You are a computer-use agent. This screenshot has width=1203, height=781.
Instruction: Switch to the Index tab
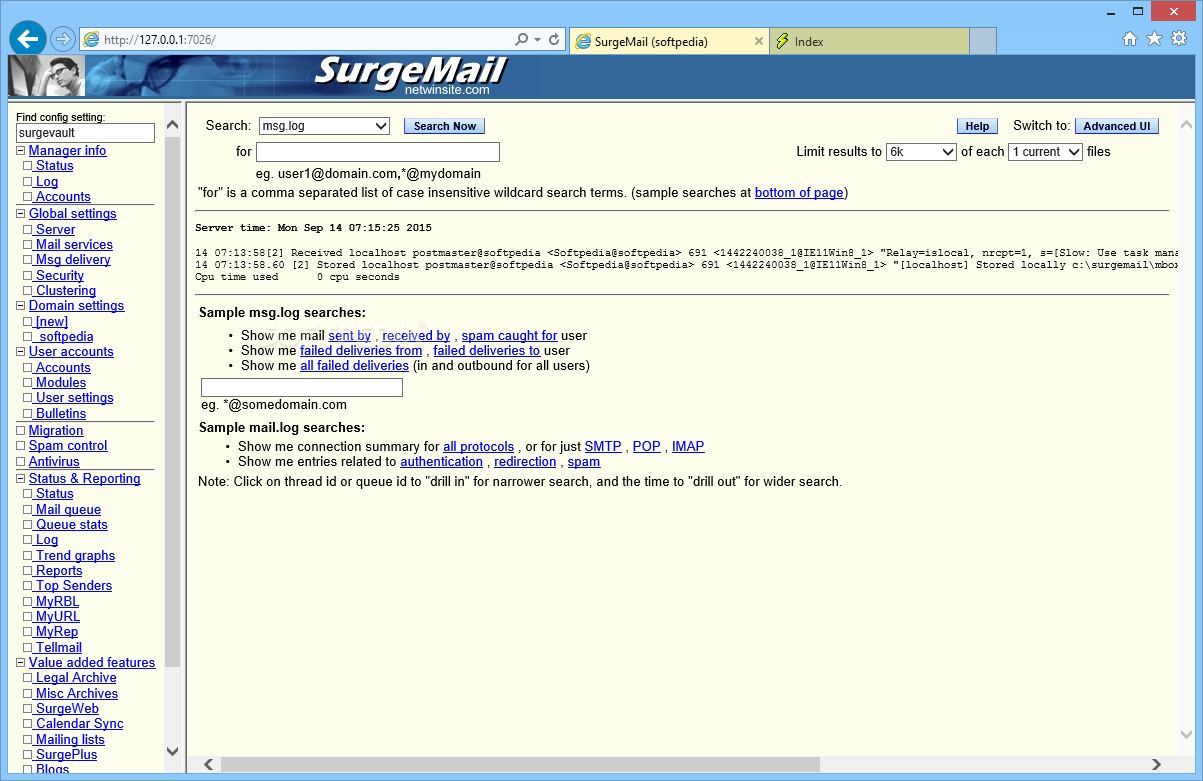click(869, 41)
